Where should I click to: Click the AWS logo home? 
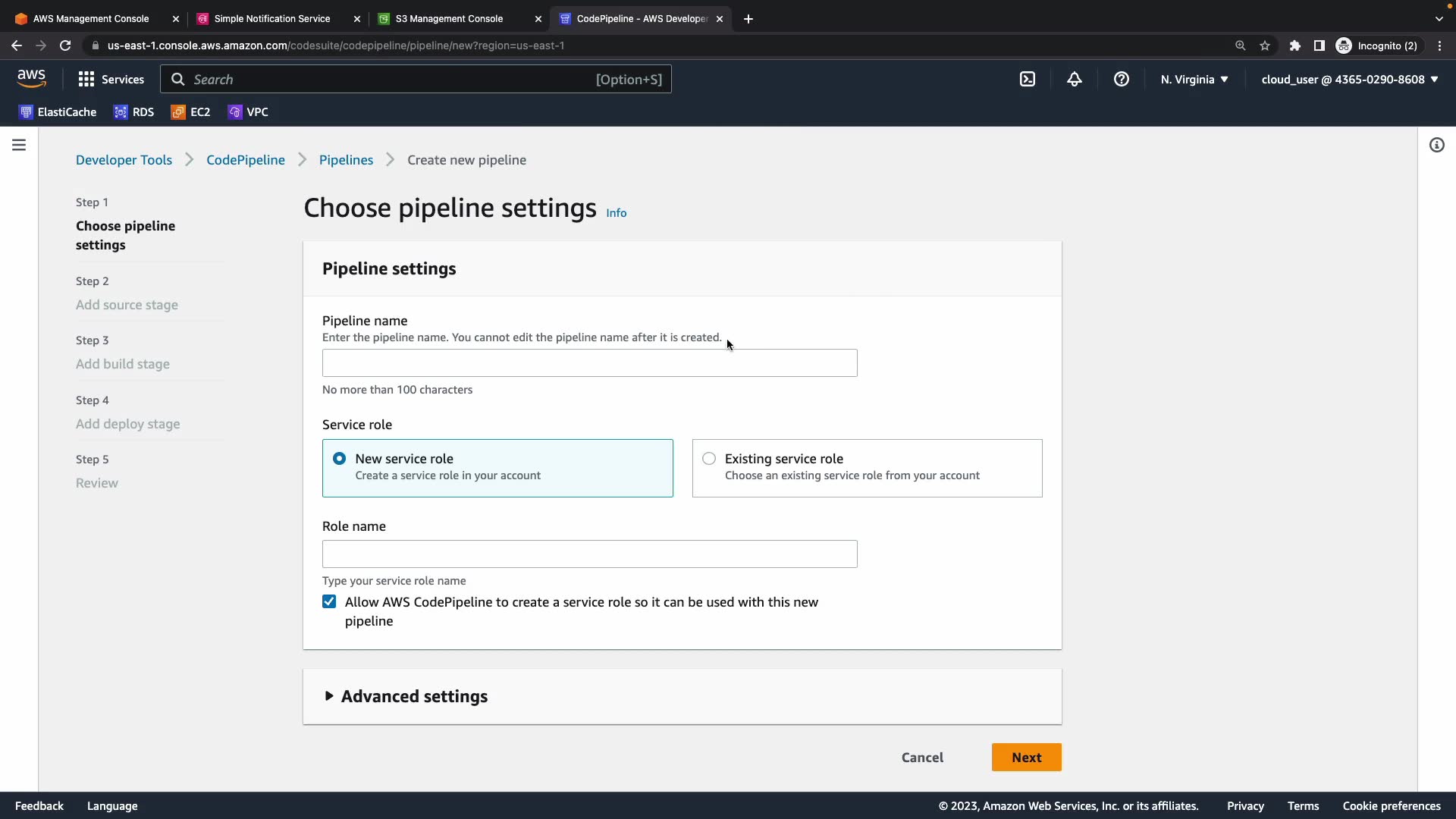click(x=31, y=78)
